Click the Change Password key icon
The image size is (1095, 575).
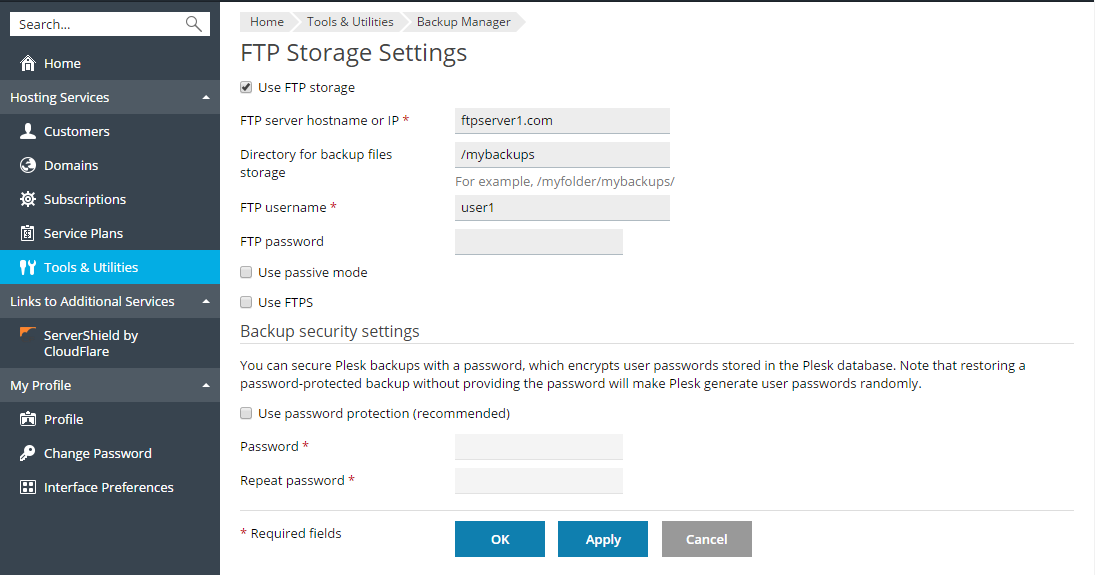tap(28, 453)
